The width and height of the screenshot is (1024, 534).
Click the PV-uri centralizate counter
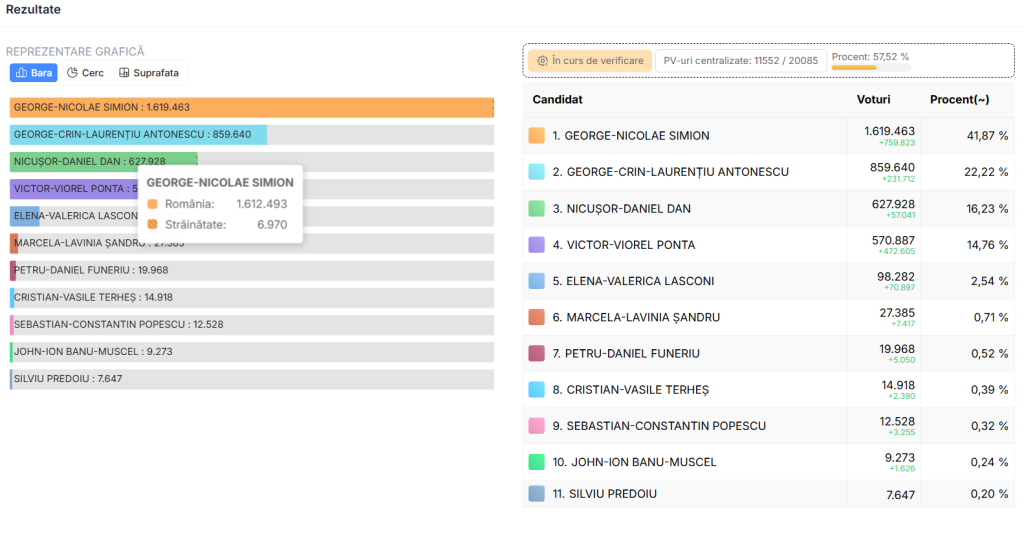pyautogui.click(x=740, y=61)
